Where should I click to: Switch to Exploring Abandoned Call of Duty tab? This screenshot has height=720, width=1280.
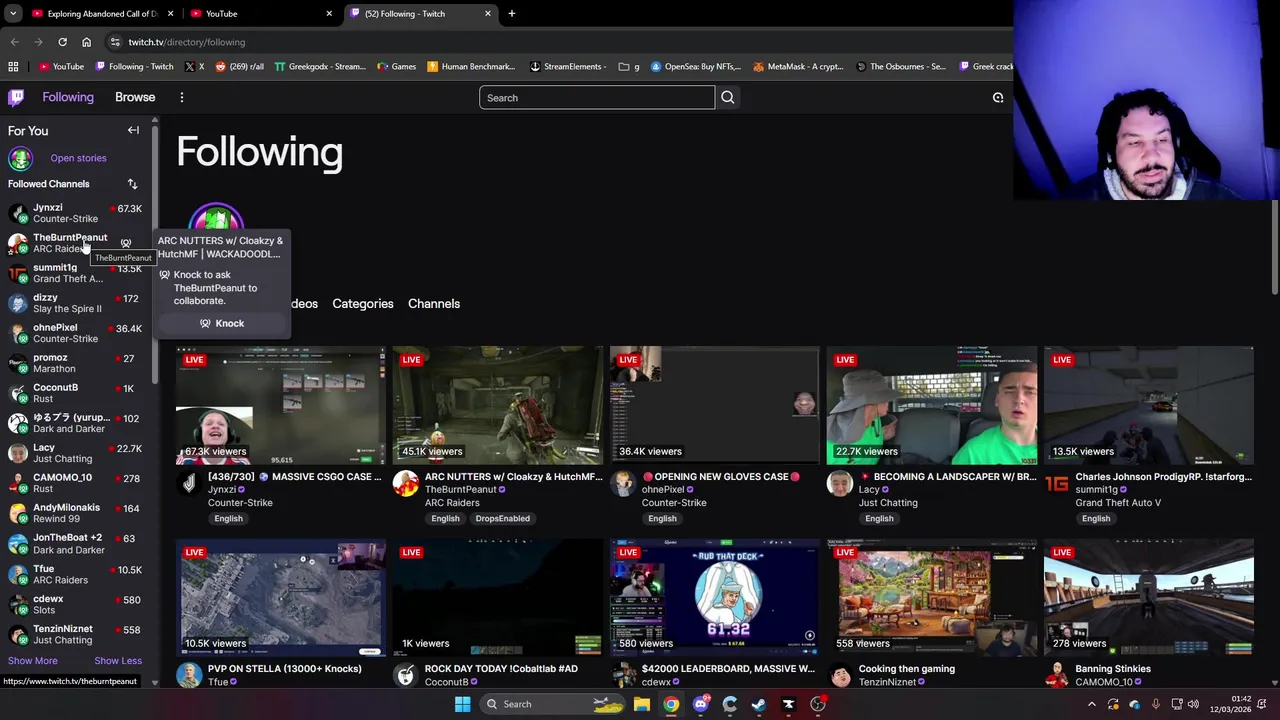click(102, 14)
